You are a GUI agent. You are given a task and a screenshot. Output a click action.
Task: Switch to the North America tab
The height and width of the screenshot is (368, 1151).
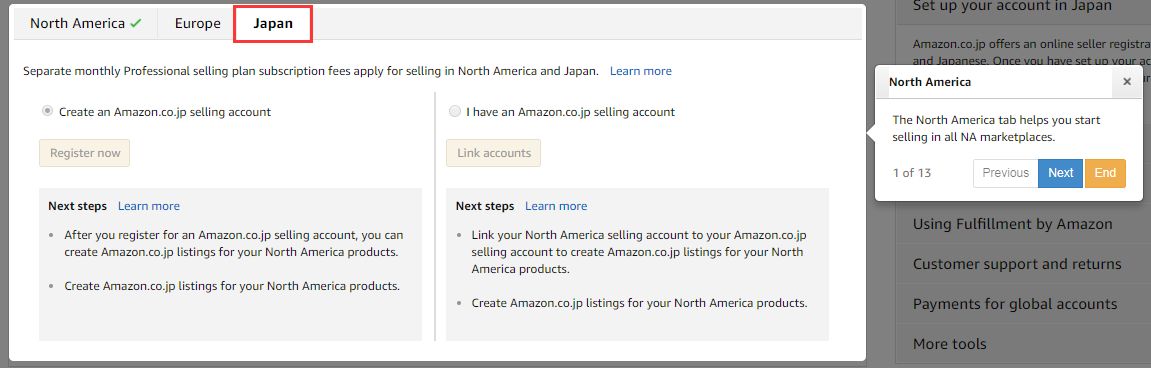[x=85, y=24]
